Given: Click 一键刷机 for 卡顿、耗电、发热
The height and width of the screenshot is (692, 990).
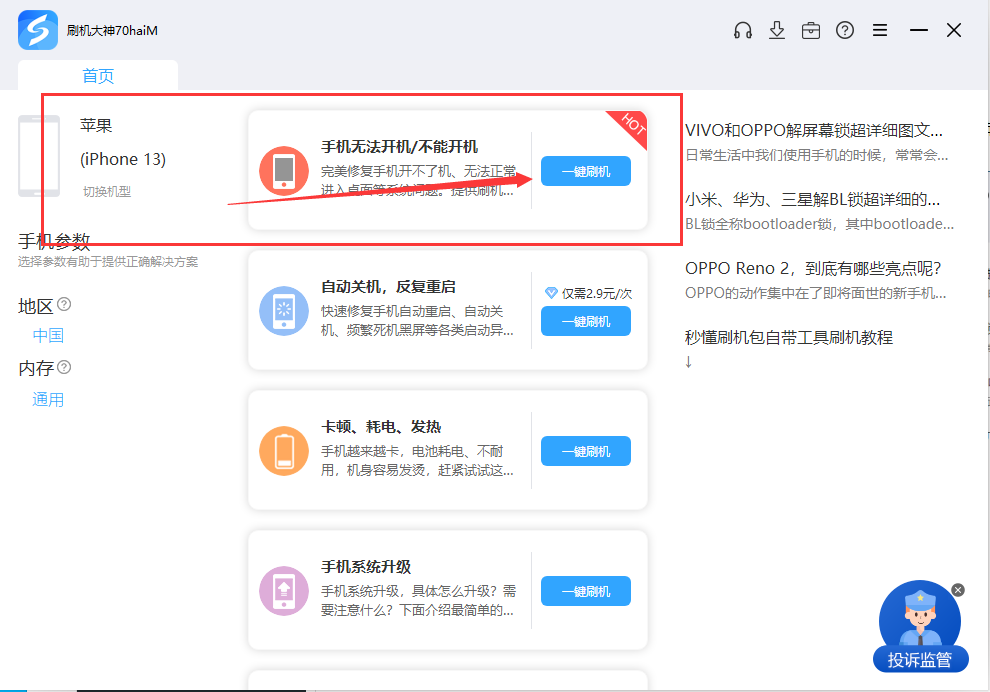Looking at the screenshot, I should (586, 451).
